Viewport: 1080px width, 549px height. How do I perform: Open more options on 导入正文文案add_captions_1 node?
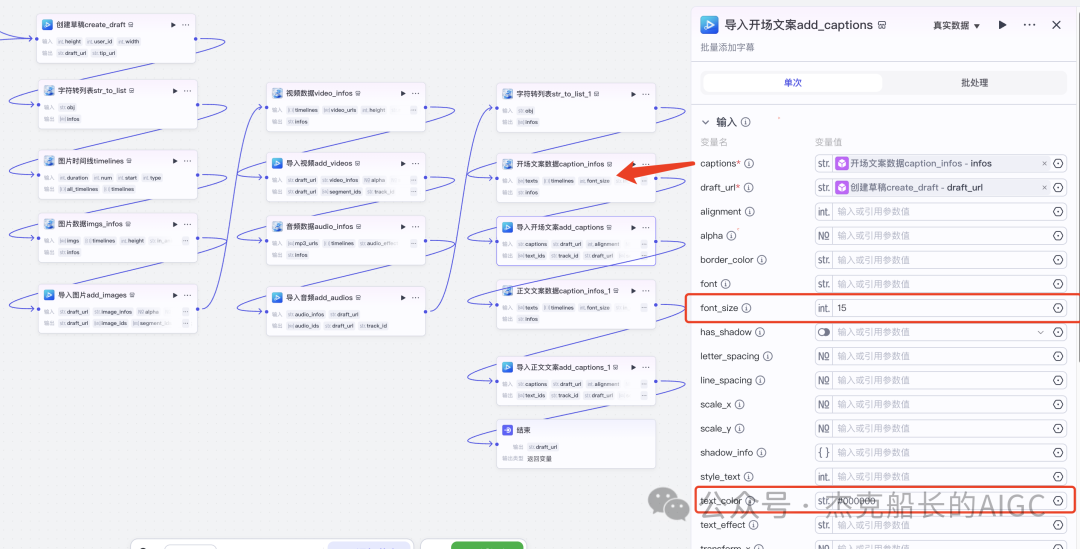pyautogui.click(x=645, y=368)
